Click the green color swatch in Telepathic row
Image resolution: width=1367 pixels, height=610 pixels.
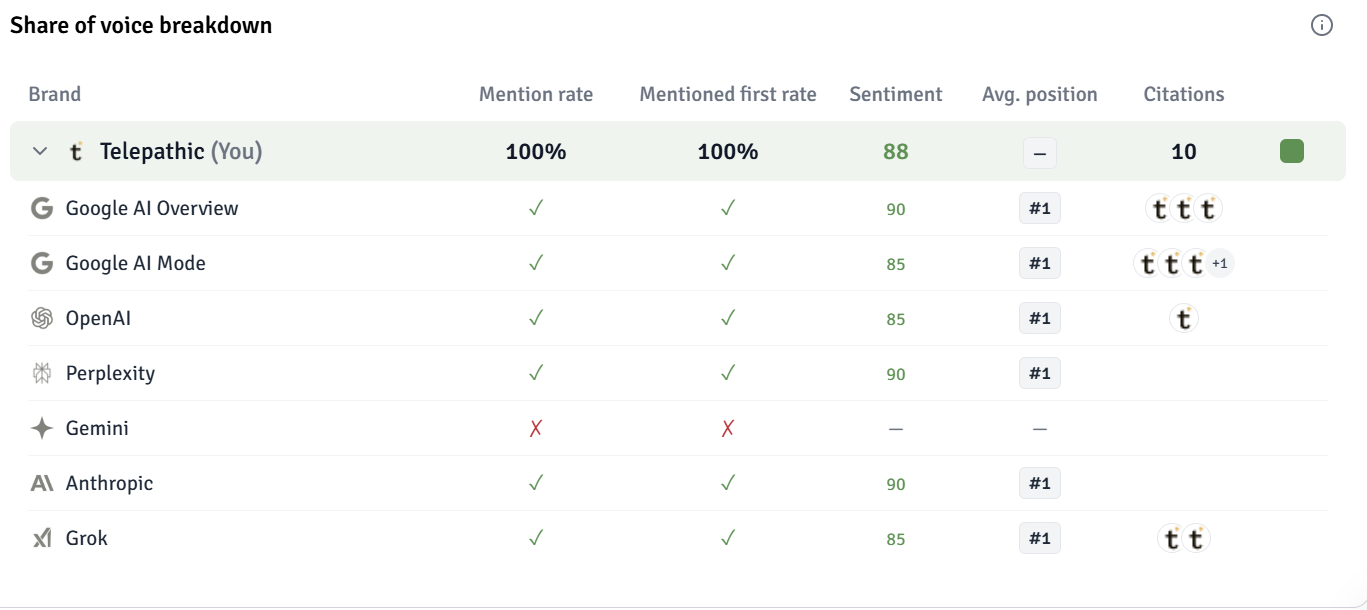click(1291, 152)
